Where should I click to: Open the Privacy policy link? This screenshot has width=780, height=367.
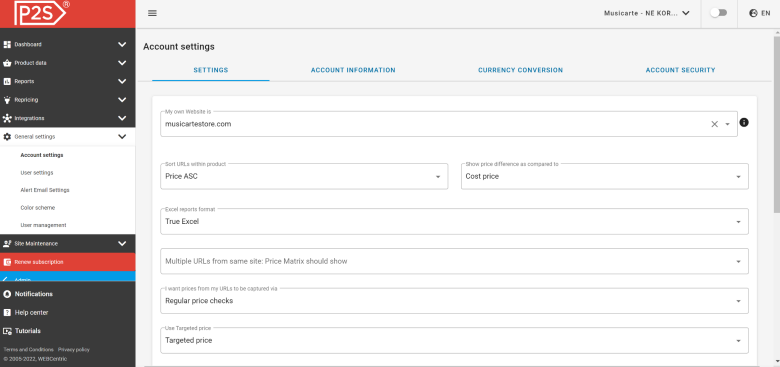click(x=74, y=350)
